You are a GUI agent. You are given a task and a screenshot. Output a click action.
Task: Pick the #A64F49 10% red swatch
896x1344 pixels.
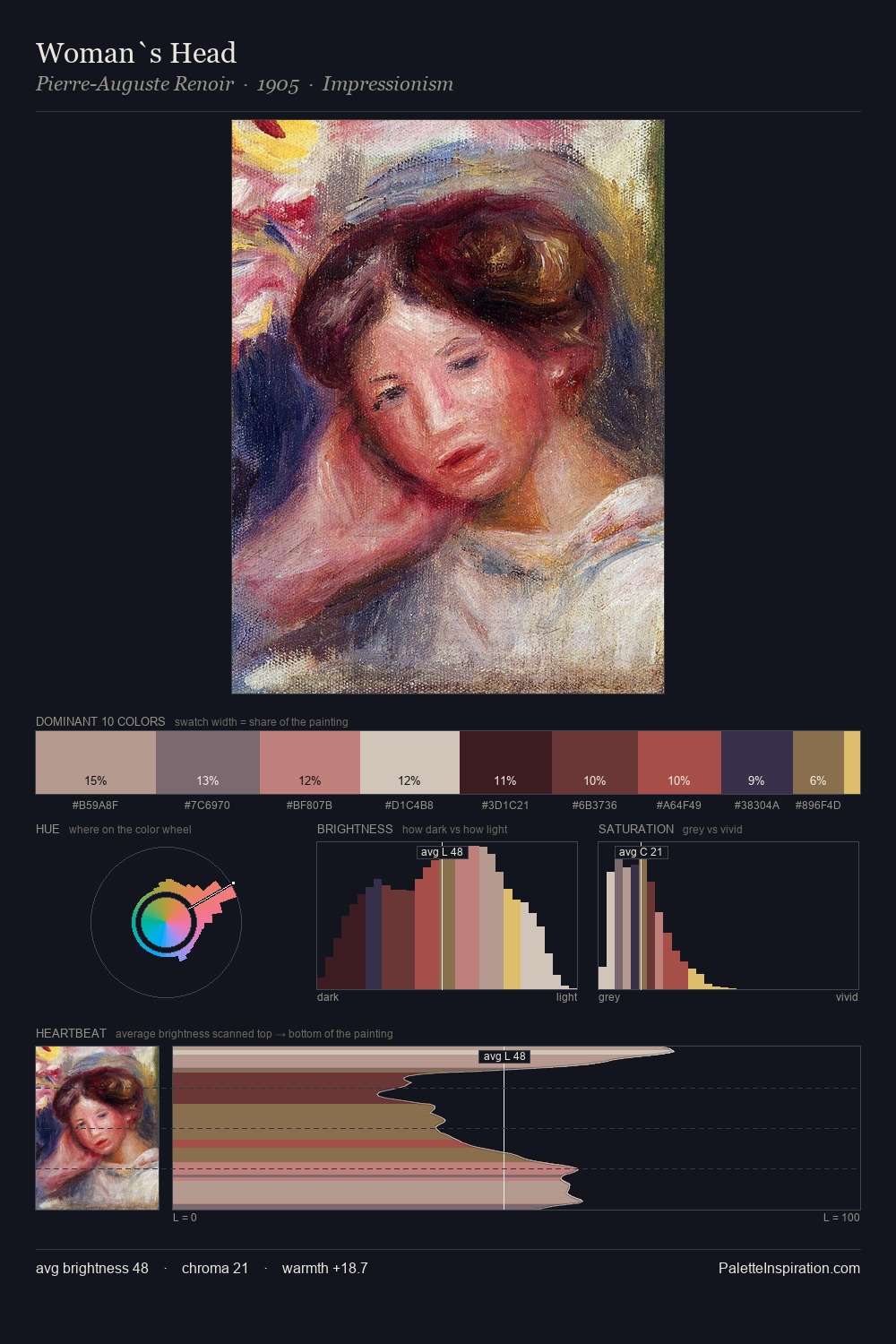point(679,762)
